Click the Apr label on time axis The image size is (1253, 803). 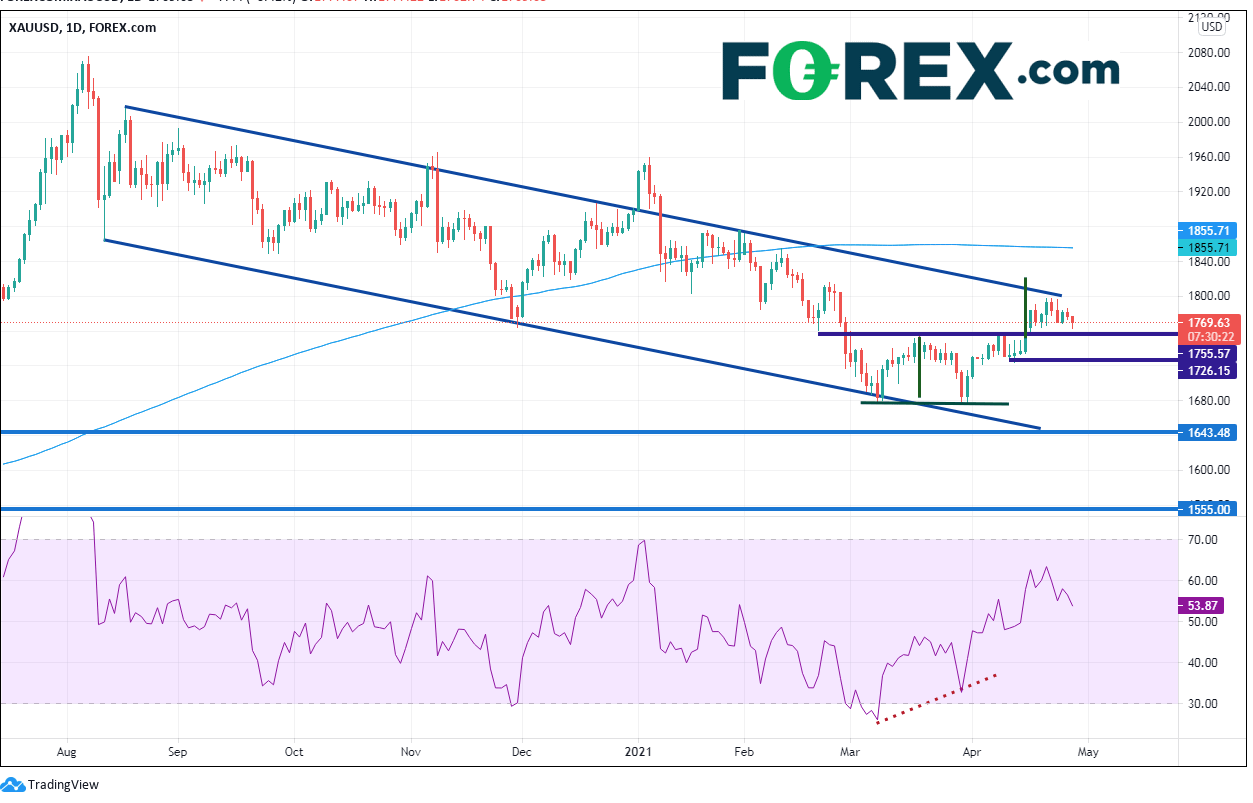click(x=971, y=750)
